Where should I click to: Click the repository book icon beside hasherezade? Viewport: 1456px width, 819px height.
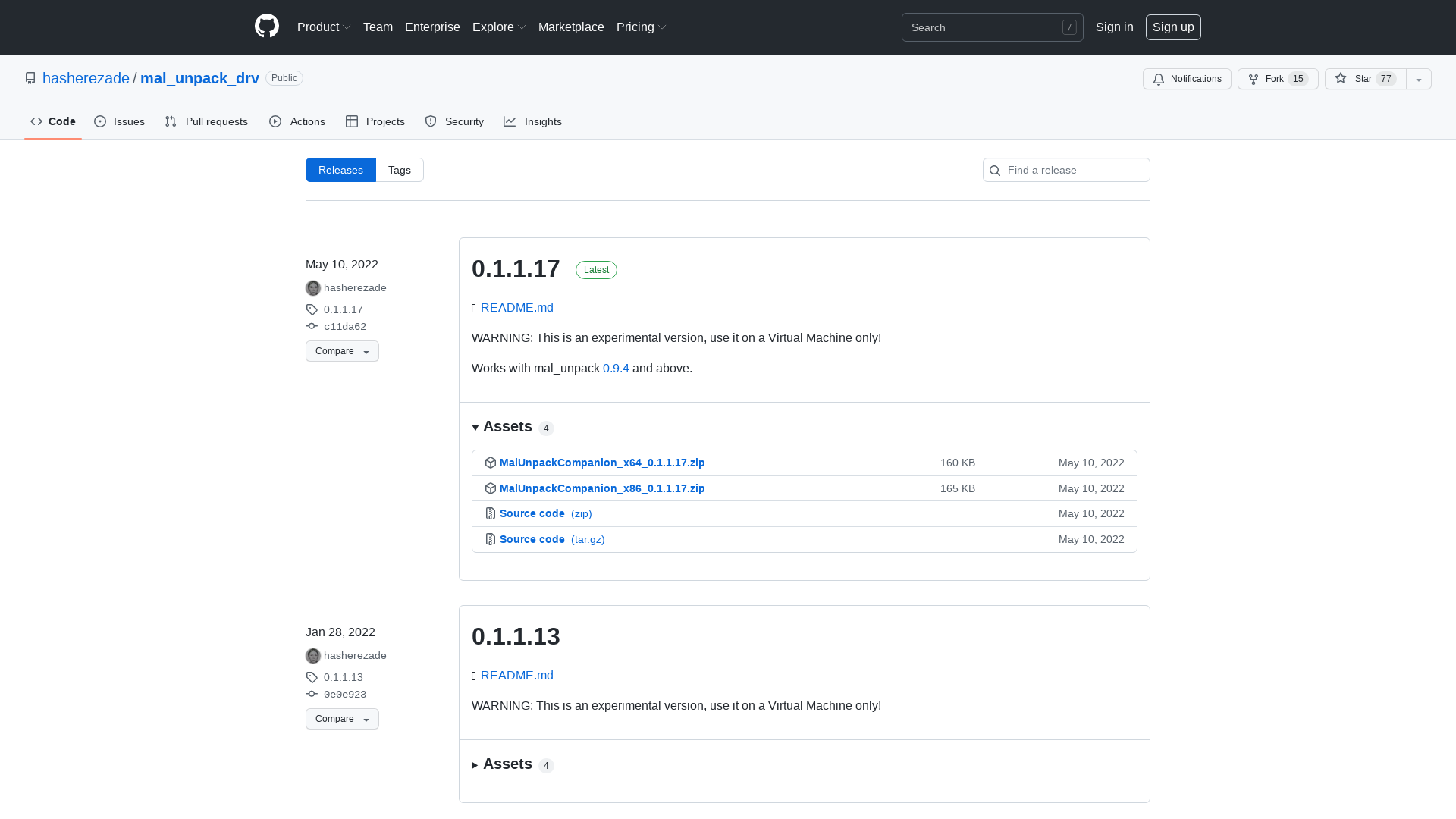(x=30, y=78)
